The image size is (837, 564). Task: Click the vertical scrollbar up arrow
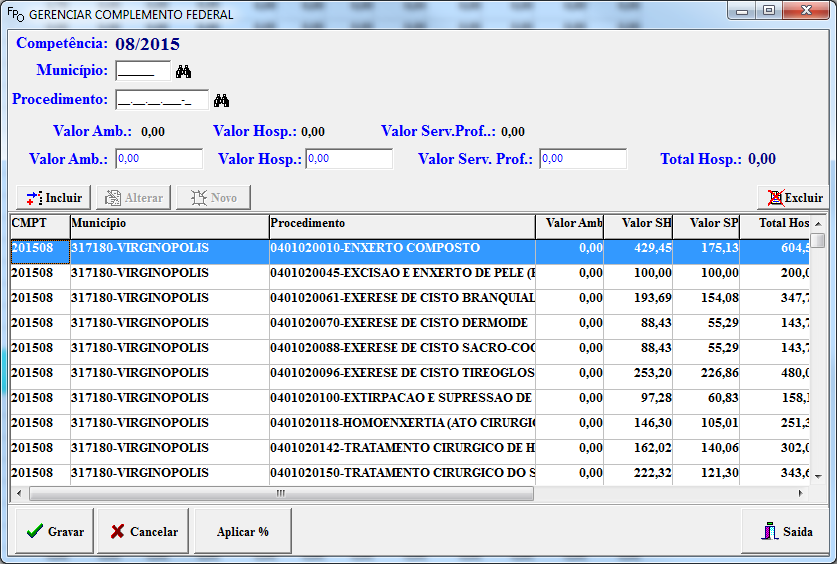818,223
